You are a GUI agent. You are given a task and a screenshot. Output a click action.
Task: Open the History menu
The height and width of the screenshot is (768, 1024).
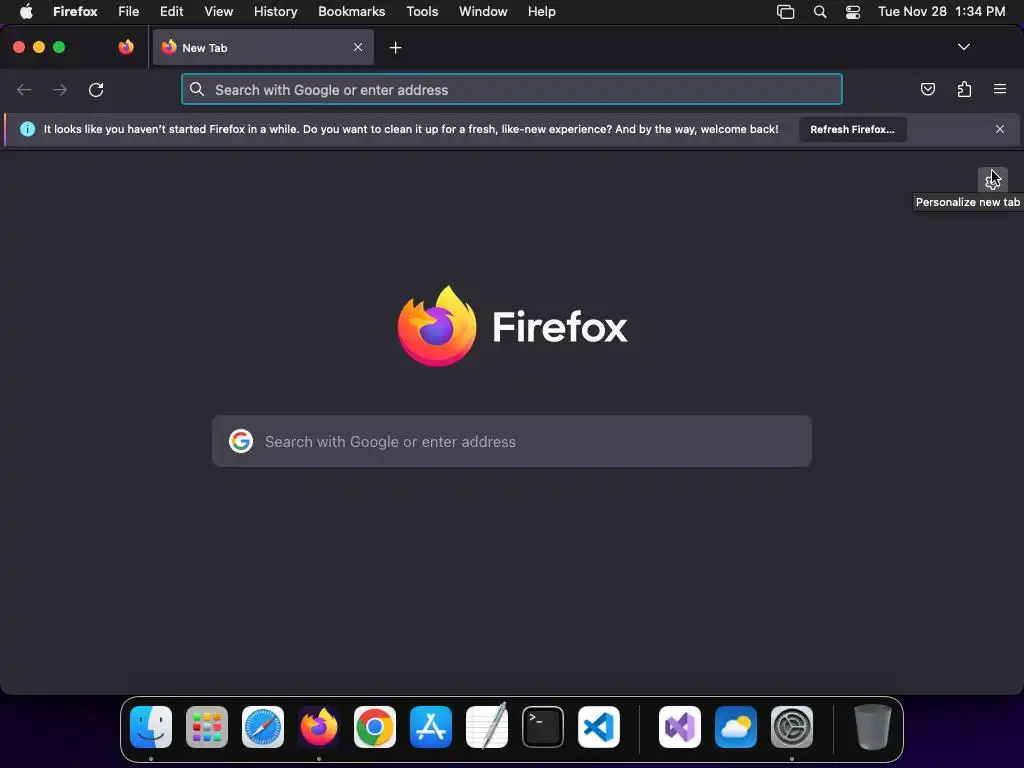pyautogui.click(x=276, y=12)
